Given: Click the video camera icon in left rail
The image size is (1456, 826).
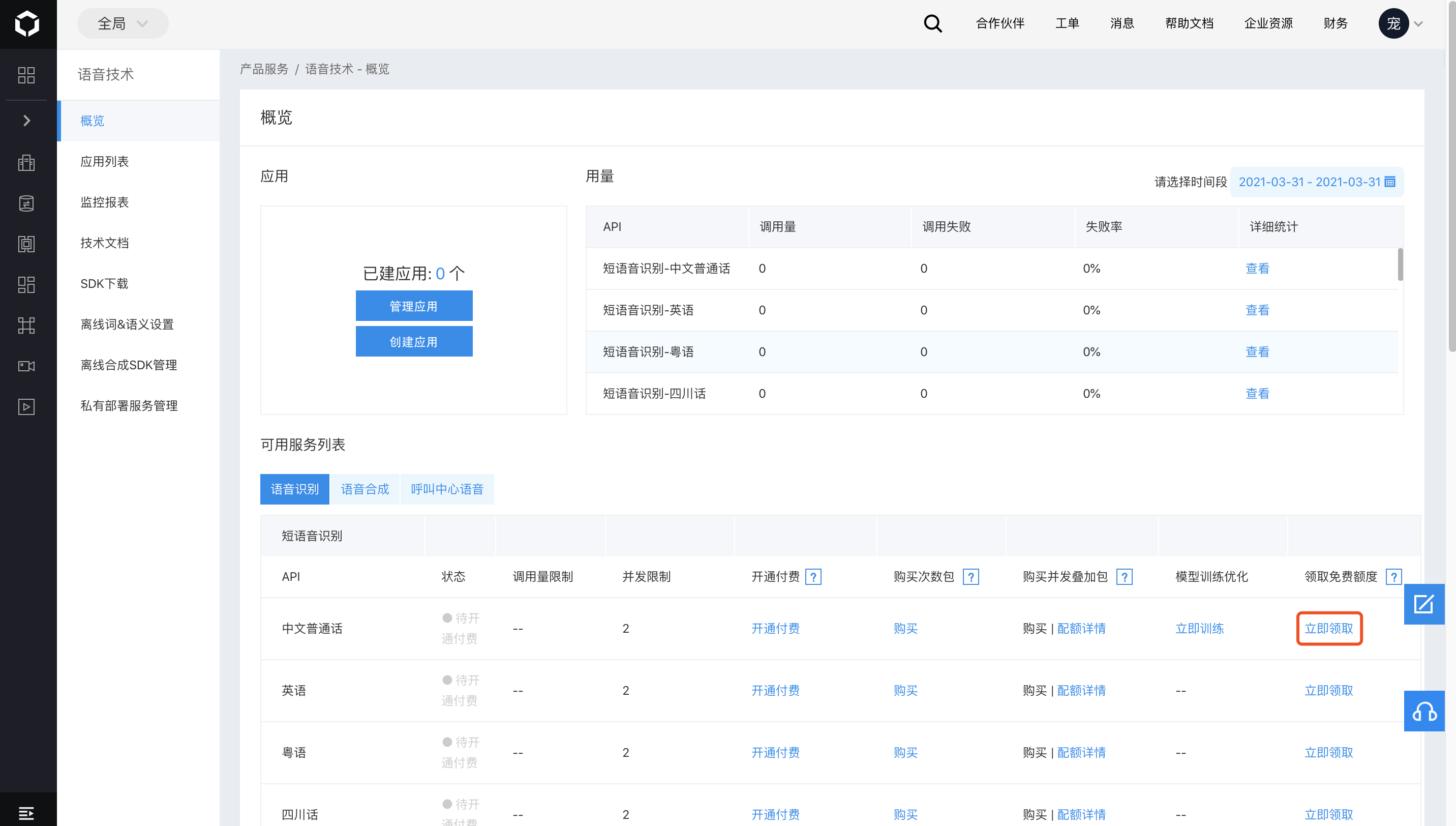Looking at the screenshot, I should tap(26, 366).
